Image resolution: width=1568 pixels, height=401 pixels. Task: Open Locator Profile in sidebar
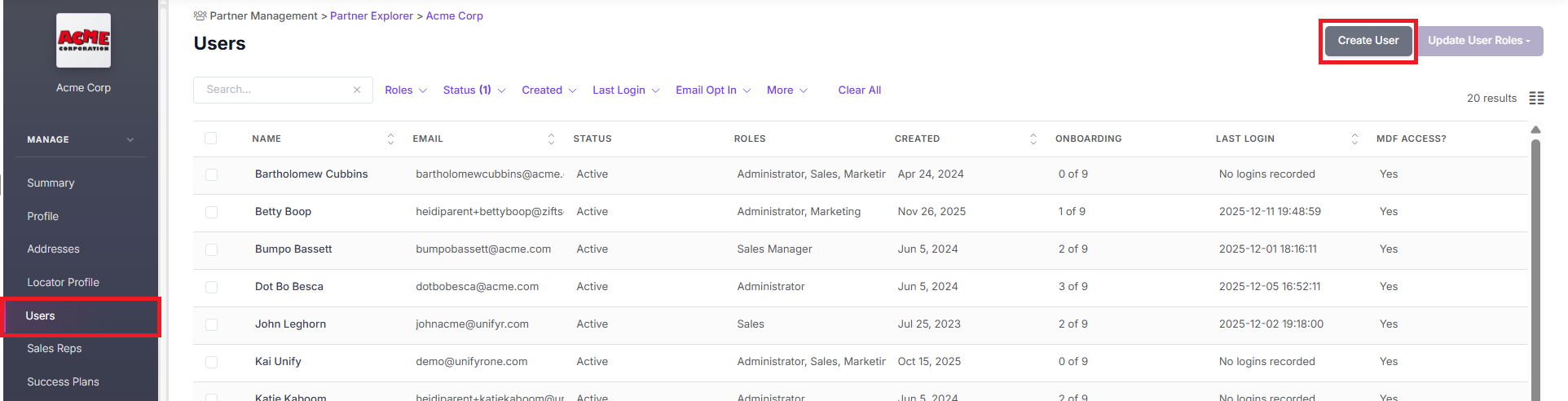click(63, 282)
